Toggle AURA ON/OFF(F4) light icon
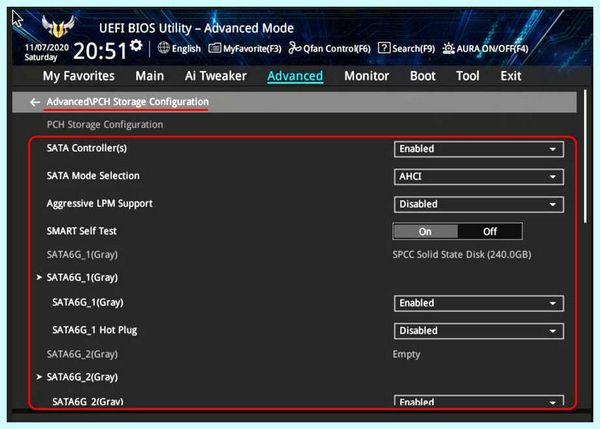 pyautogui.click(x=448, y=48)
